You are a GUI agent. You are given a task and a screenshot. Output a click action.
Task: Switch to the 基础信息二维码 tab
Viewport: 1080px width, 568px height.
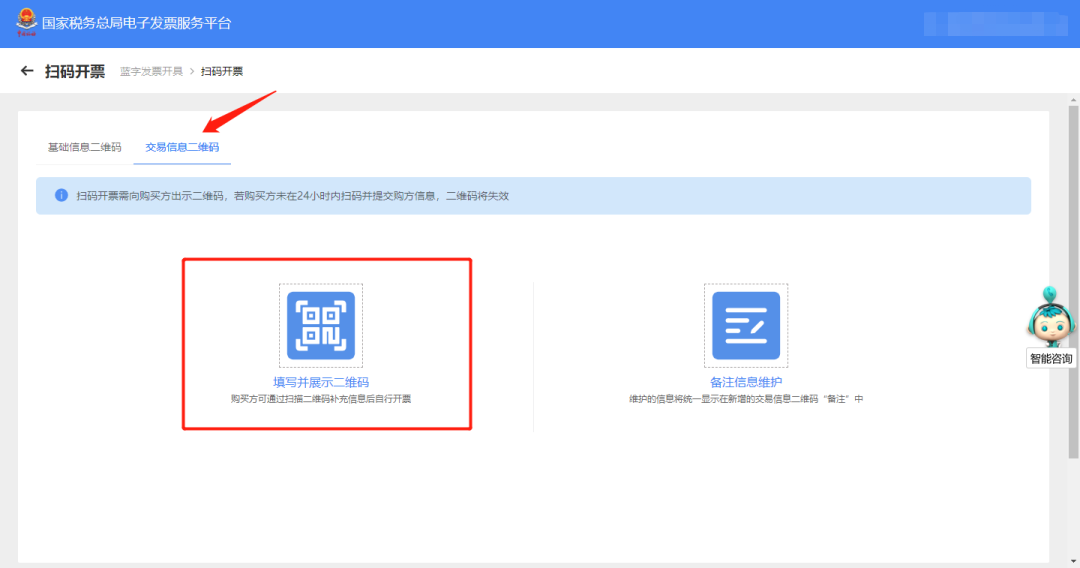(x=84, y=147)
